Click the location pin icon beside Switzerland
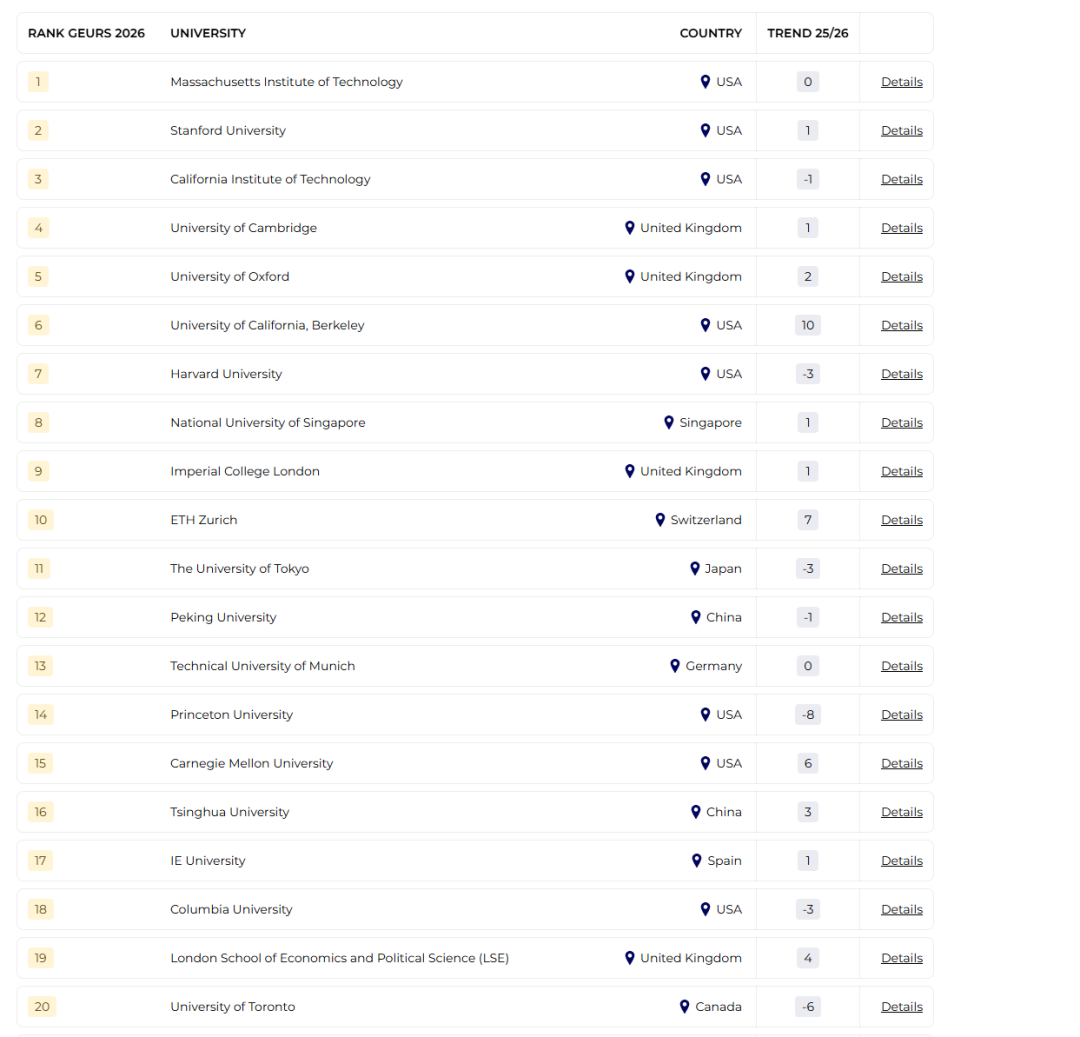The image size is (1080, 1037). pos(660,520)
